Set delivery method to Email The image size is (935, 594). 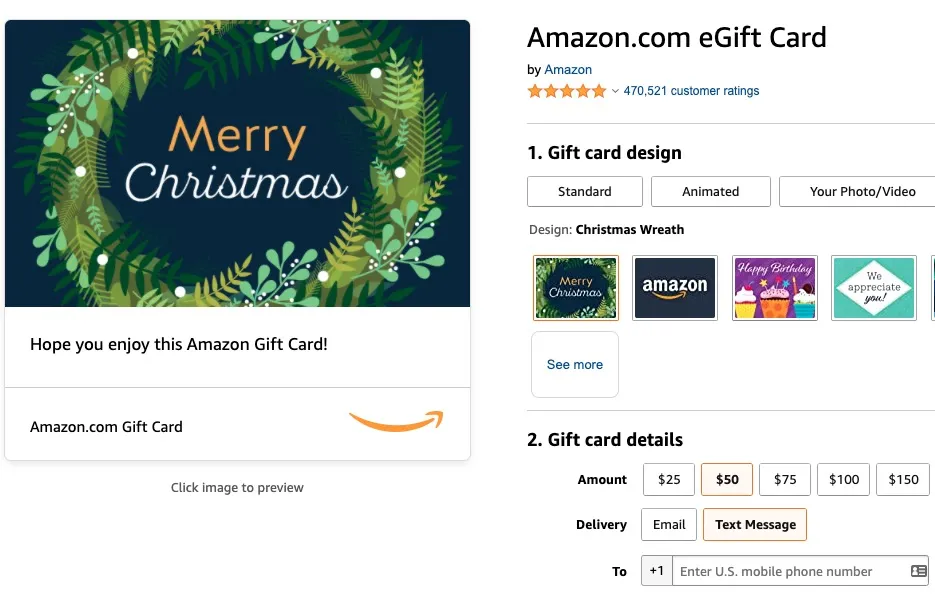(669, 525)
